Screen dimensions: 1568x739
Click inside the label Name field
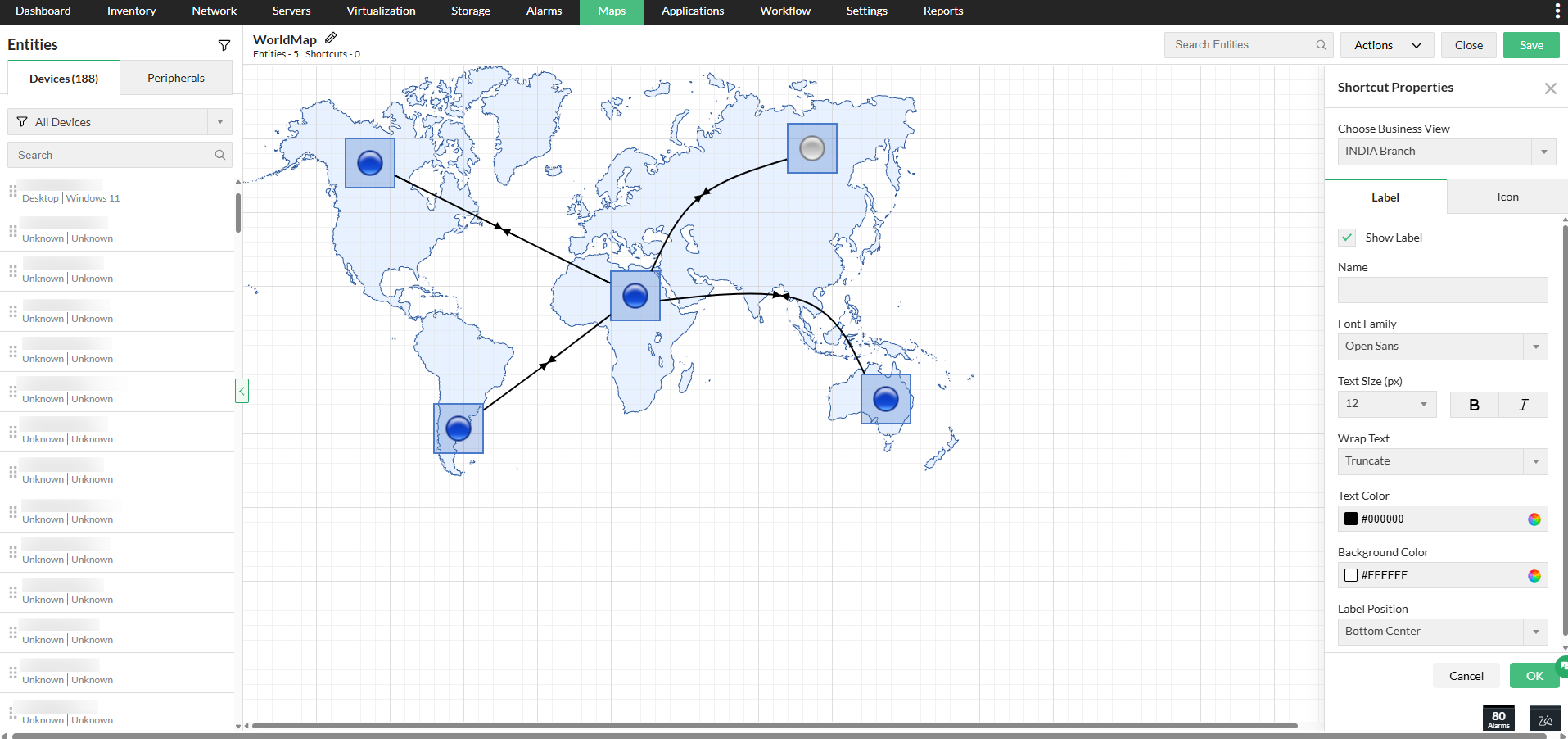(1442, 290)
